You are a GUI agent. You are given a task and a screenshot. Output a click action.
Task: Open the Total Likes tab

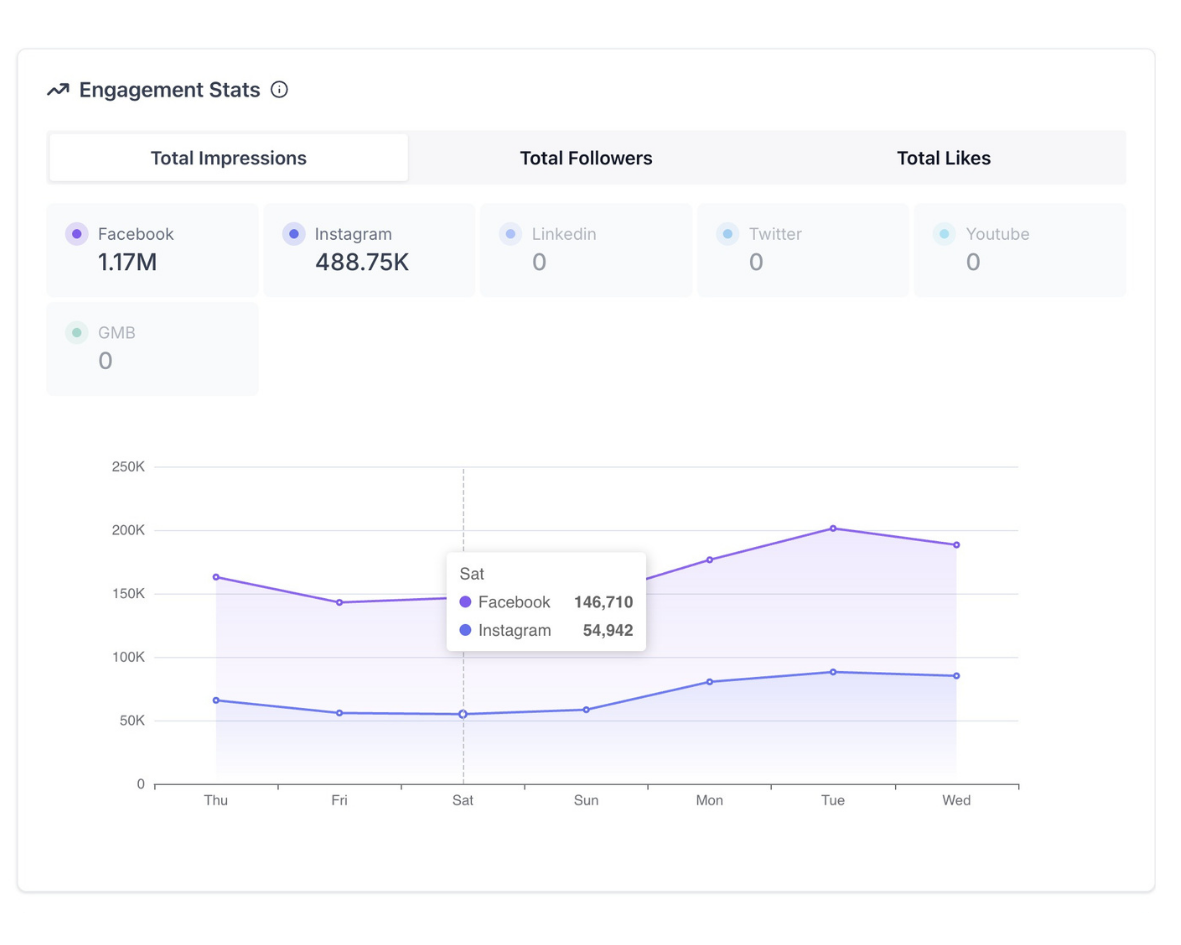[x=943, y=158]
